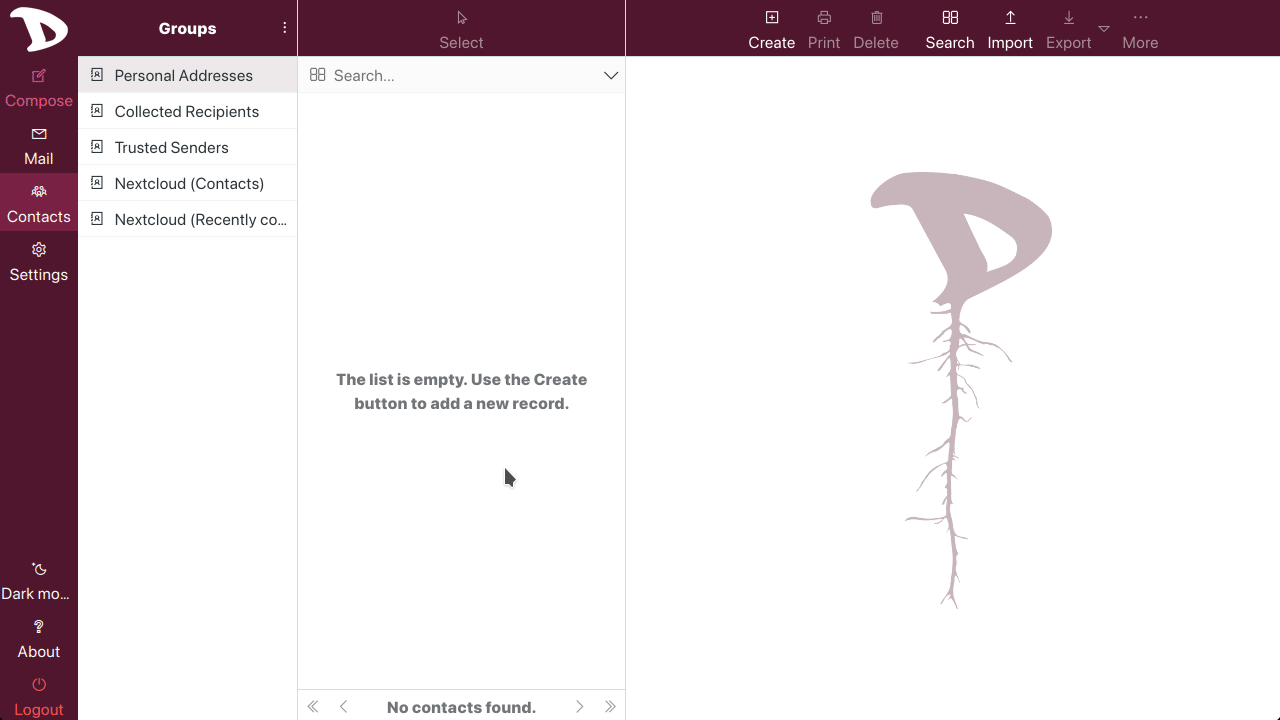Open Trusted Senders address book
The width and height of the screenshot is (1280, 720).
click(x=172, y=148)
